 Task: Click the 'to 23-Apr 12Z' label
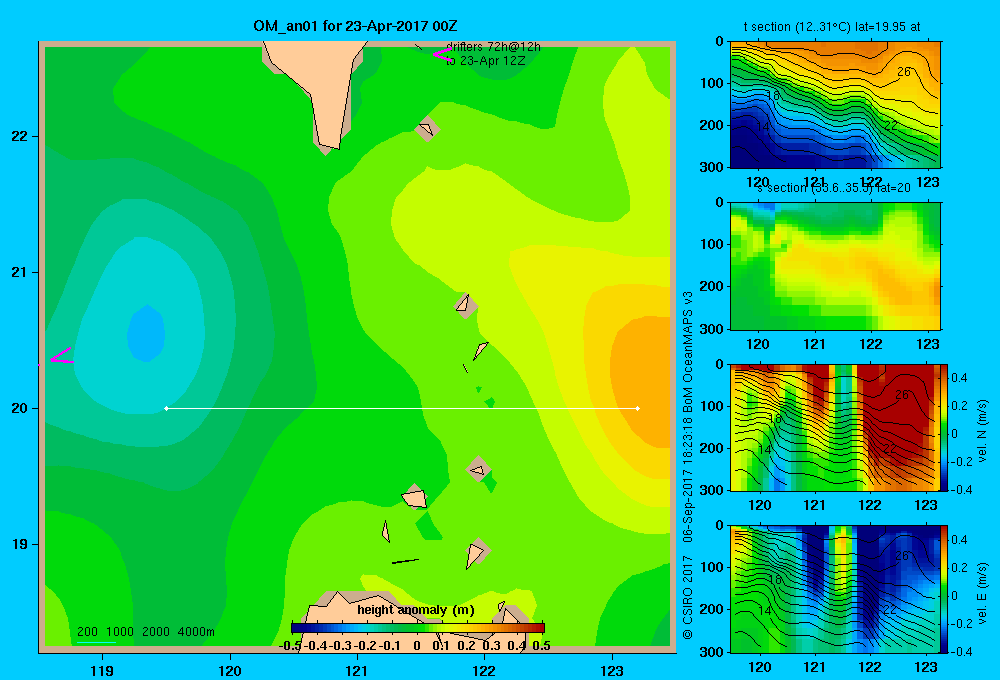485,61
